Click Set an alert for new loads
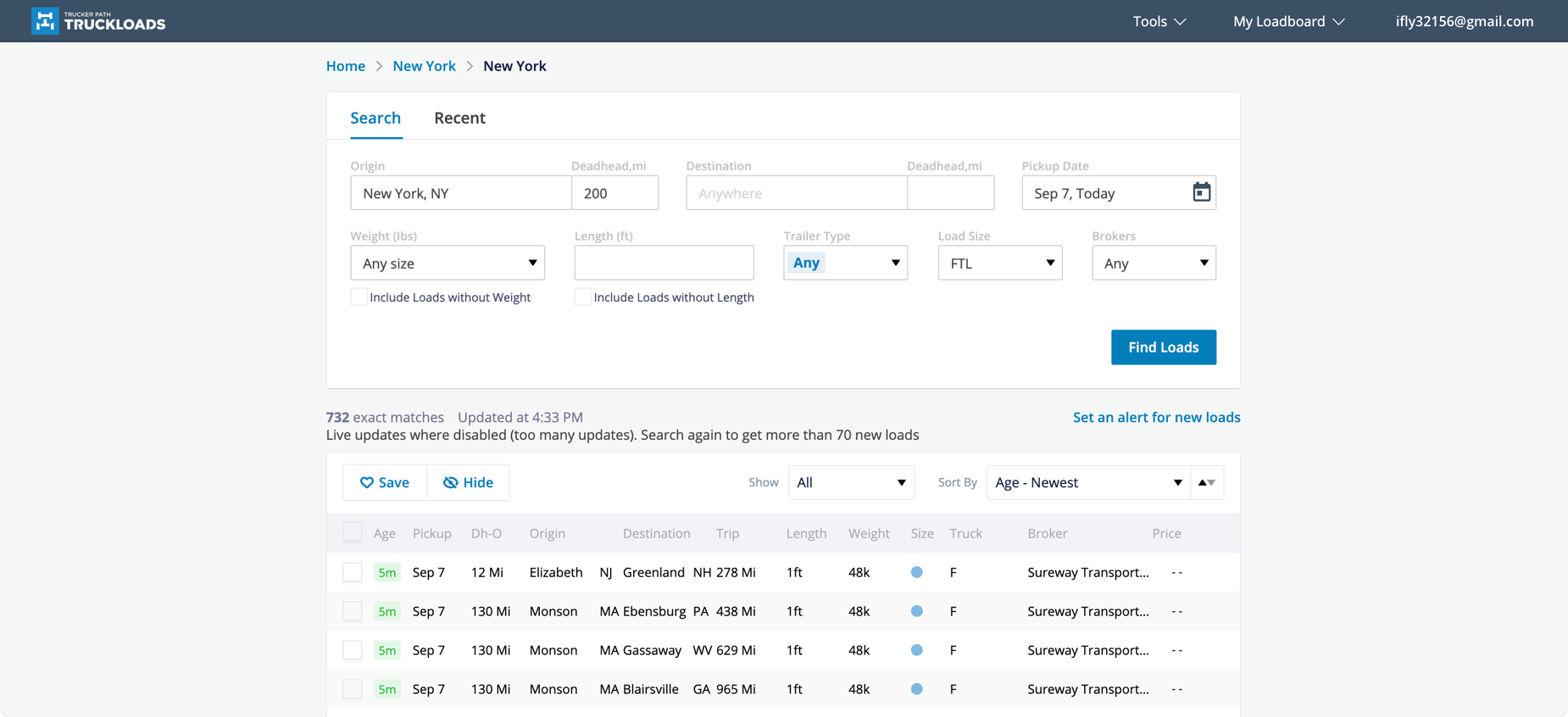1568x717 pixels. pos(1156,417)
